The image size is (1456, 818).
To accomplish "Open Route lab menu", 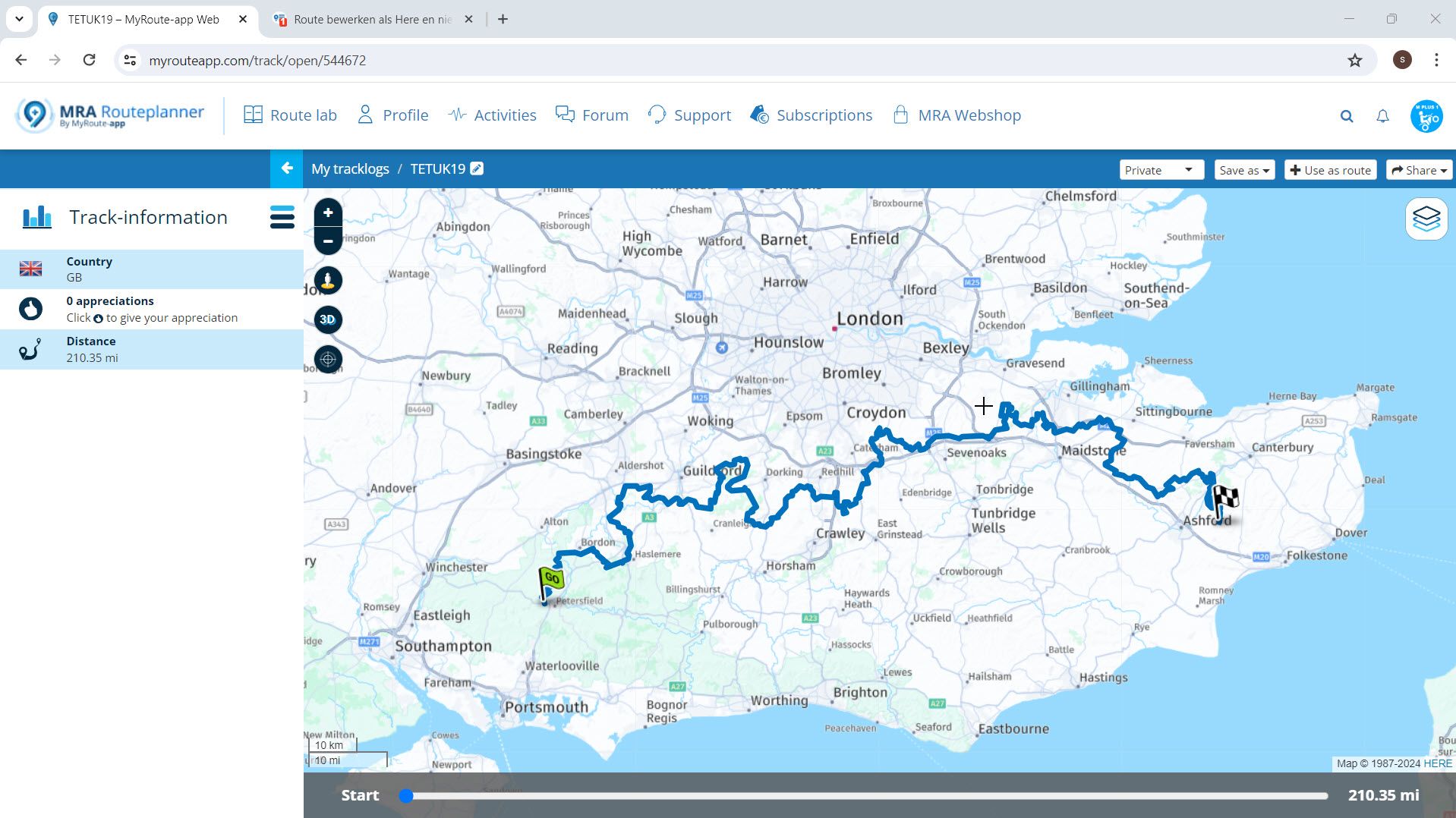I will click(x=290, y=115).
